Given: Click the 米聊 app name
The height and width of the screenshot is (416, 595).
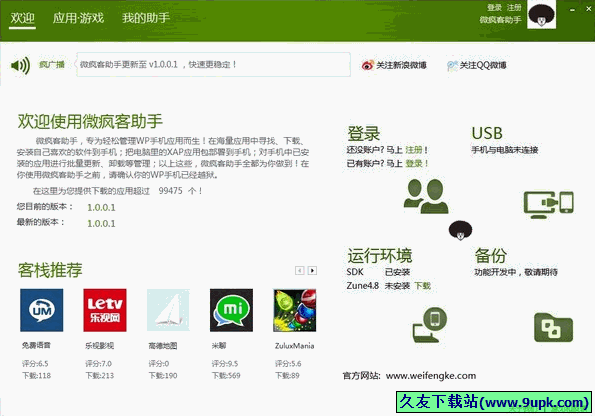Looking at the screenshot, I should (x=219, y=345).
